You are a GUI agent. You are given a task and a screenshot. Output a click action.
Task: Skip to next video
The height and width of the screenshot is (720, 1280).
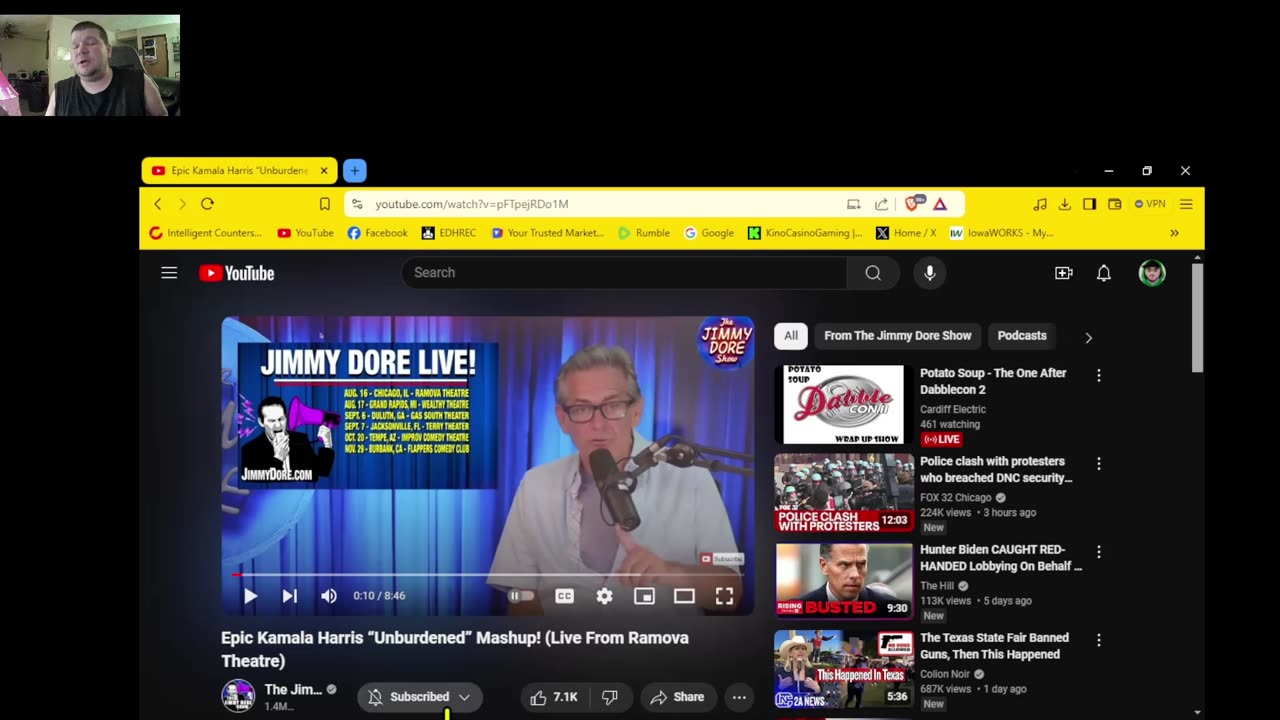point(289,596)
